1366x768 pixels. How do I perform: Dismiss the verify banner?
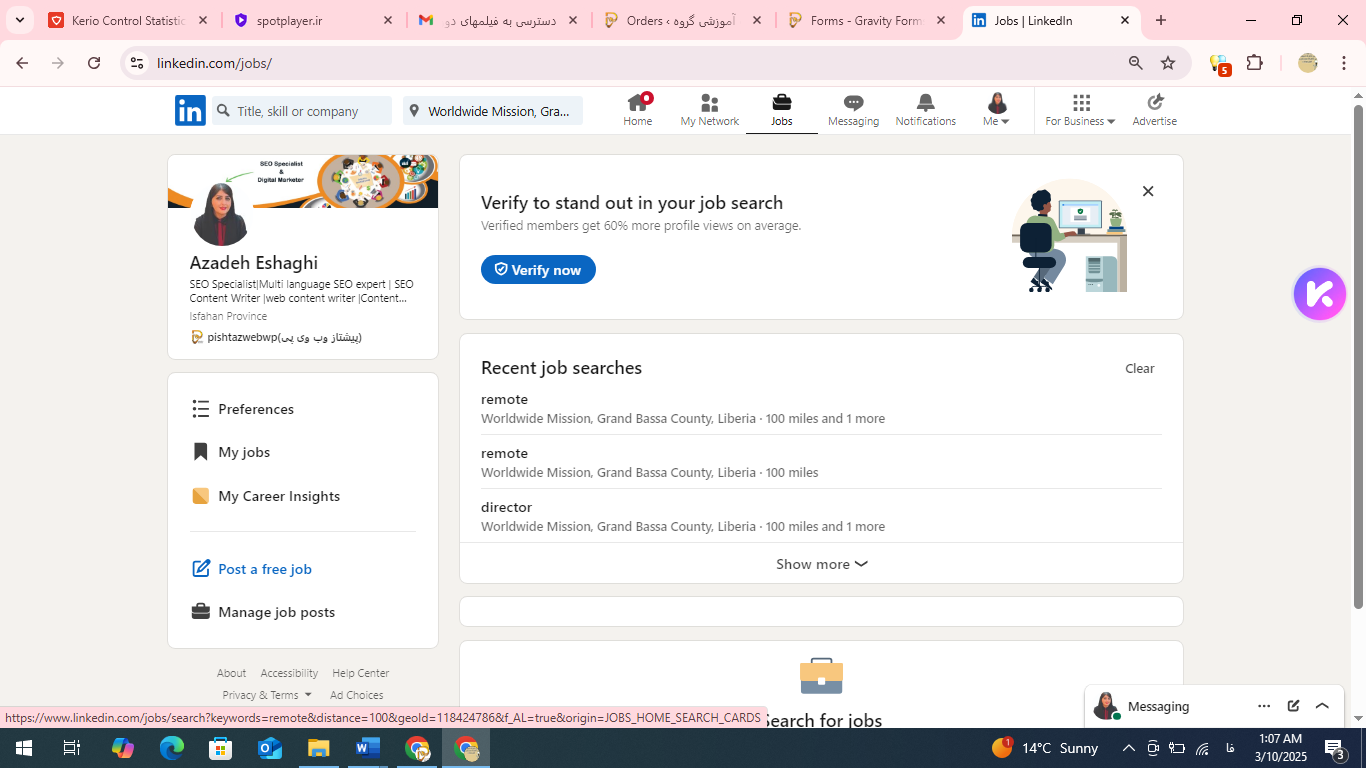click(x=1148, y=191)
